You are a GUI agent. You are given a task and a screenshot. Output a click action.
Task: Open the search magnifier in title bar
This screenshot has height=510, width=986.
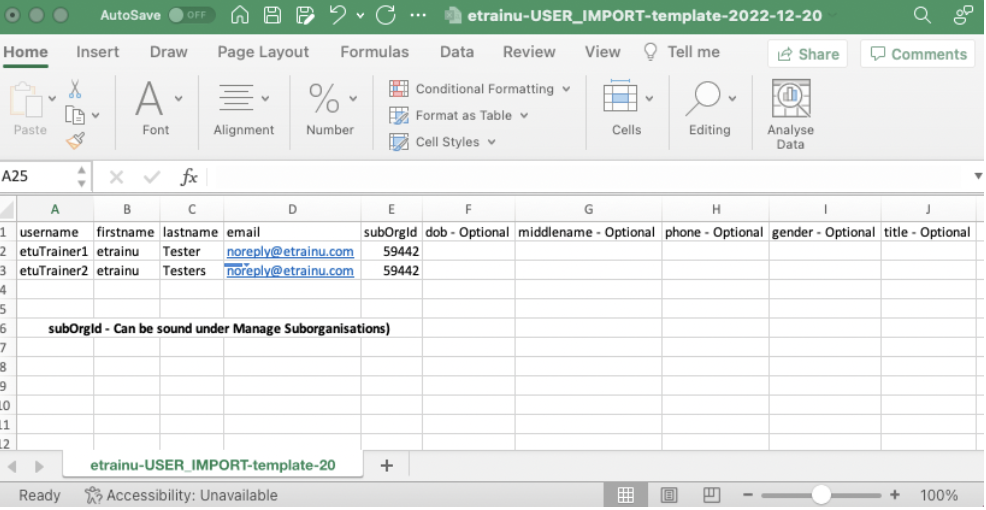click(922, 15)
